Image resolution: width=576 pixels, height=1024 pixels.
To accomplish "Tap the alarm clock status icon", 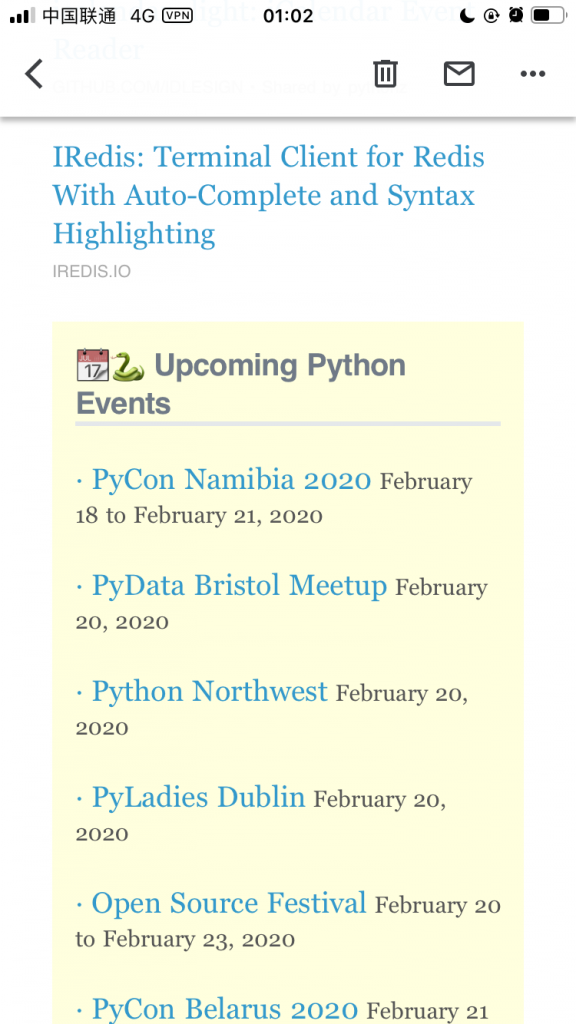I will pos(516,15).
